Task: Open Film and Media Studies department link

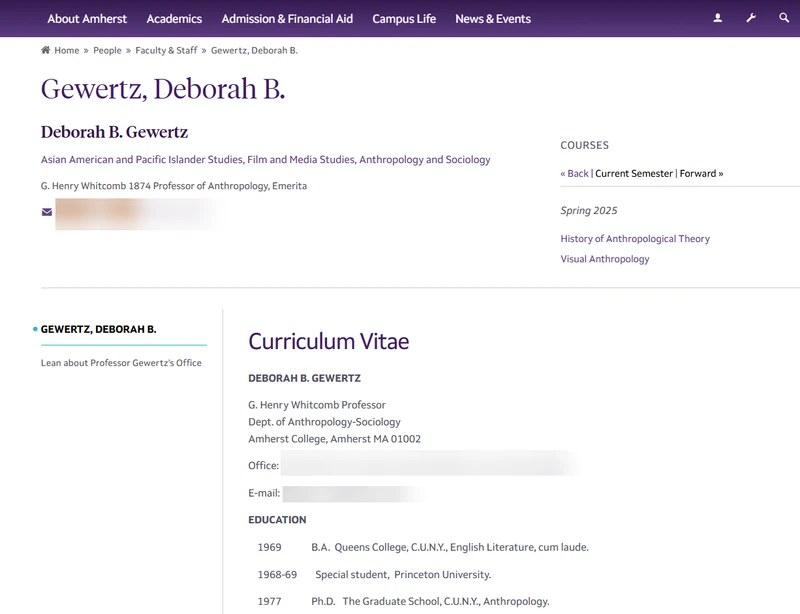Action: (301, 160)
